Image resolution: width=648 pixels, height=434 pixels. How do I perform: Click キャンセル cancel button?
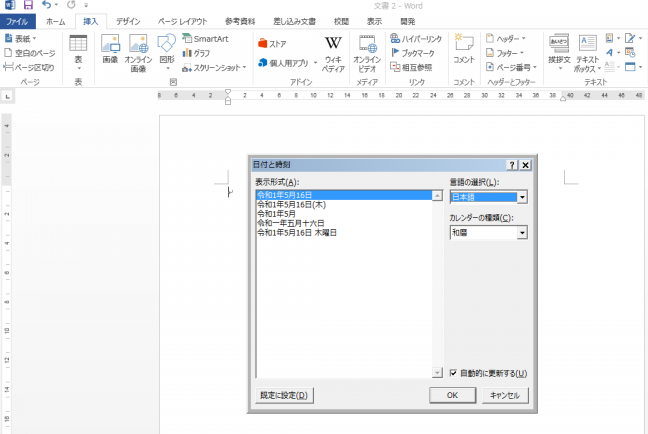pyautogui.click(x=505, y=395)
